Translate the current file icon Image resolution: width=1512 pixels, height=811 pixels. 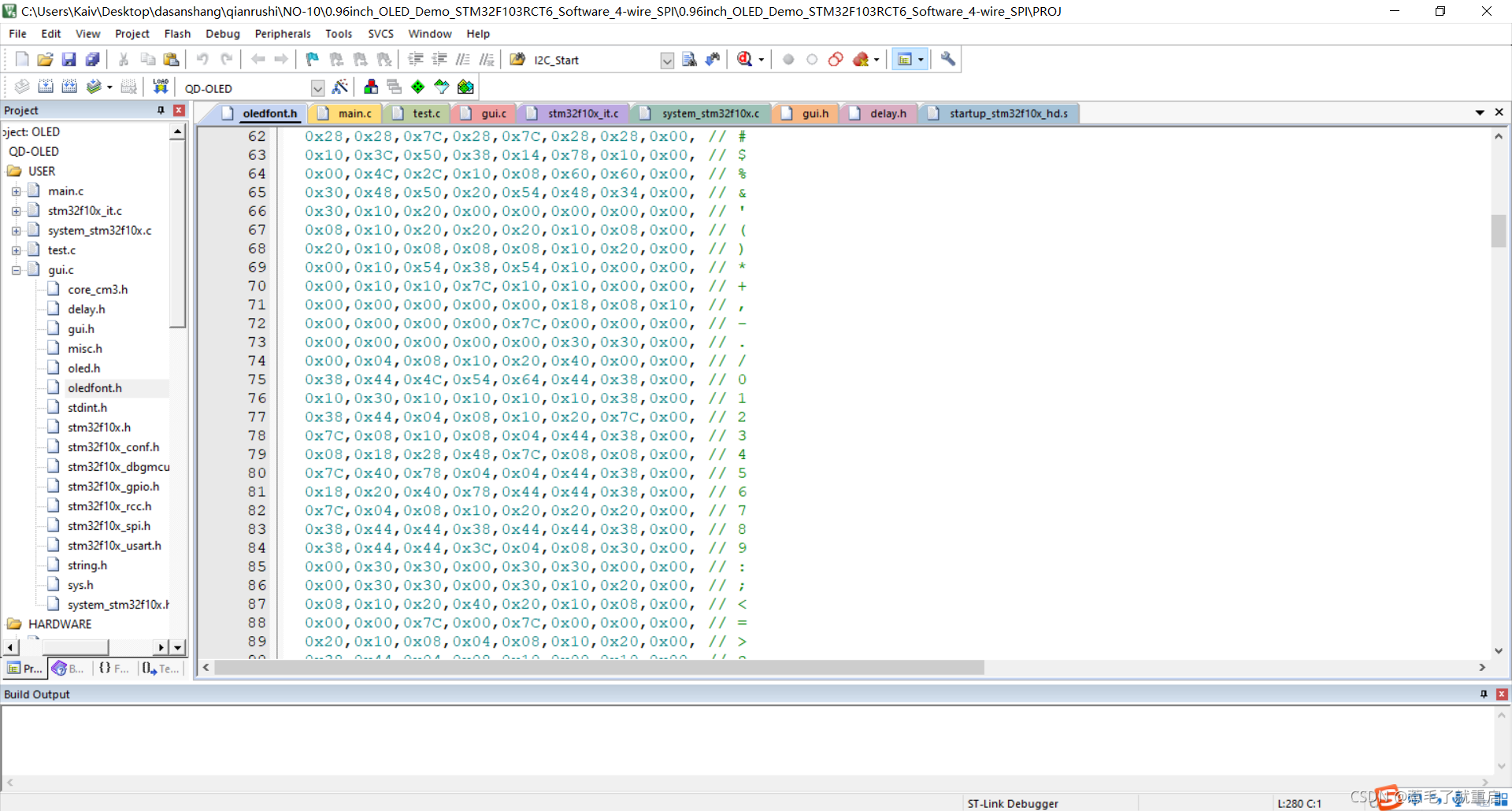pyautogui.click(x=22, y=87)
